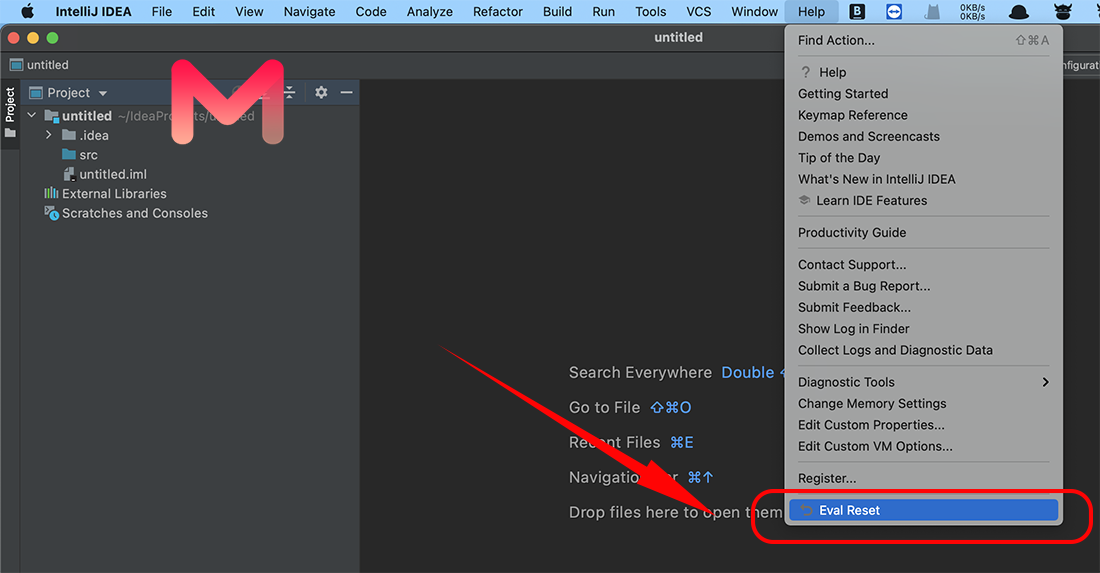
Task: Open the Window menu
Action: click(x=754, y=11)
